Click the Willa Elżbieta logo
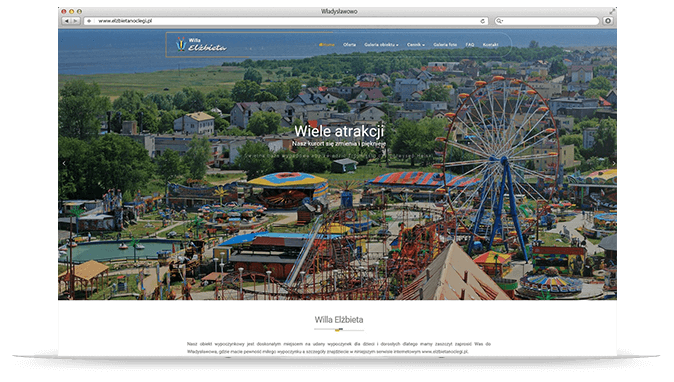674x382 pixels. (x=201, y=44)
